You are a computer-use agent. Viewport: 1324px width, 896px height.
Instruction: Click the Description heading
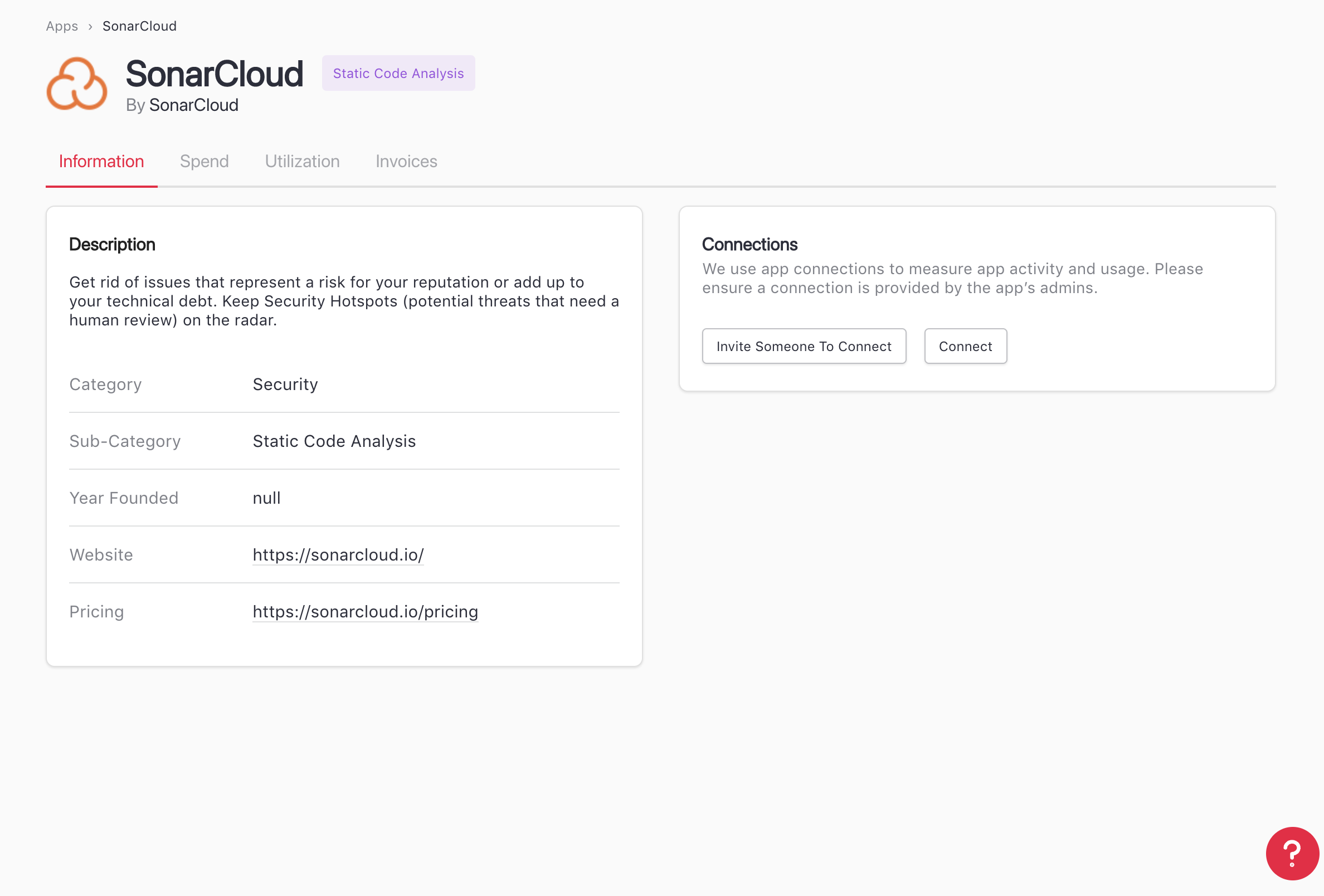click(111, 245)
